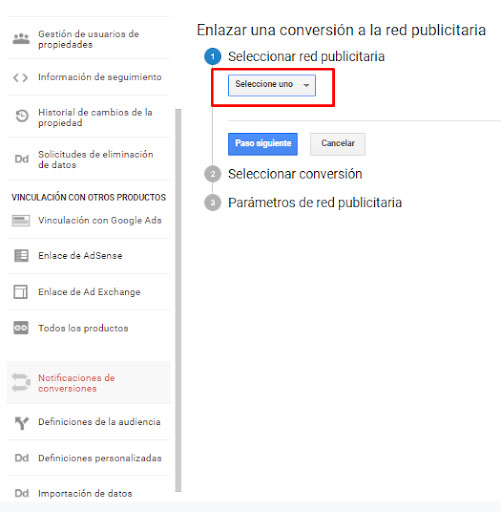Click the Dd icon beside Definiciones personalizadas
The height and width of the screenshot is (512, 501).
tap(22, 458)
